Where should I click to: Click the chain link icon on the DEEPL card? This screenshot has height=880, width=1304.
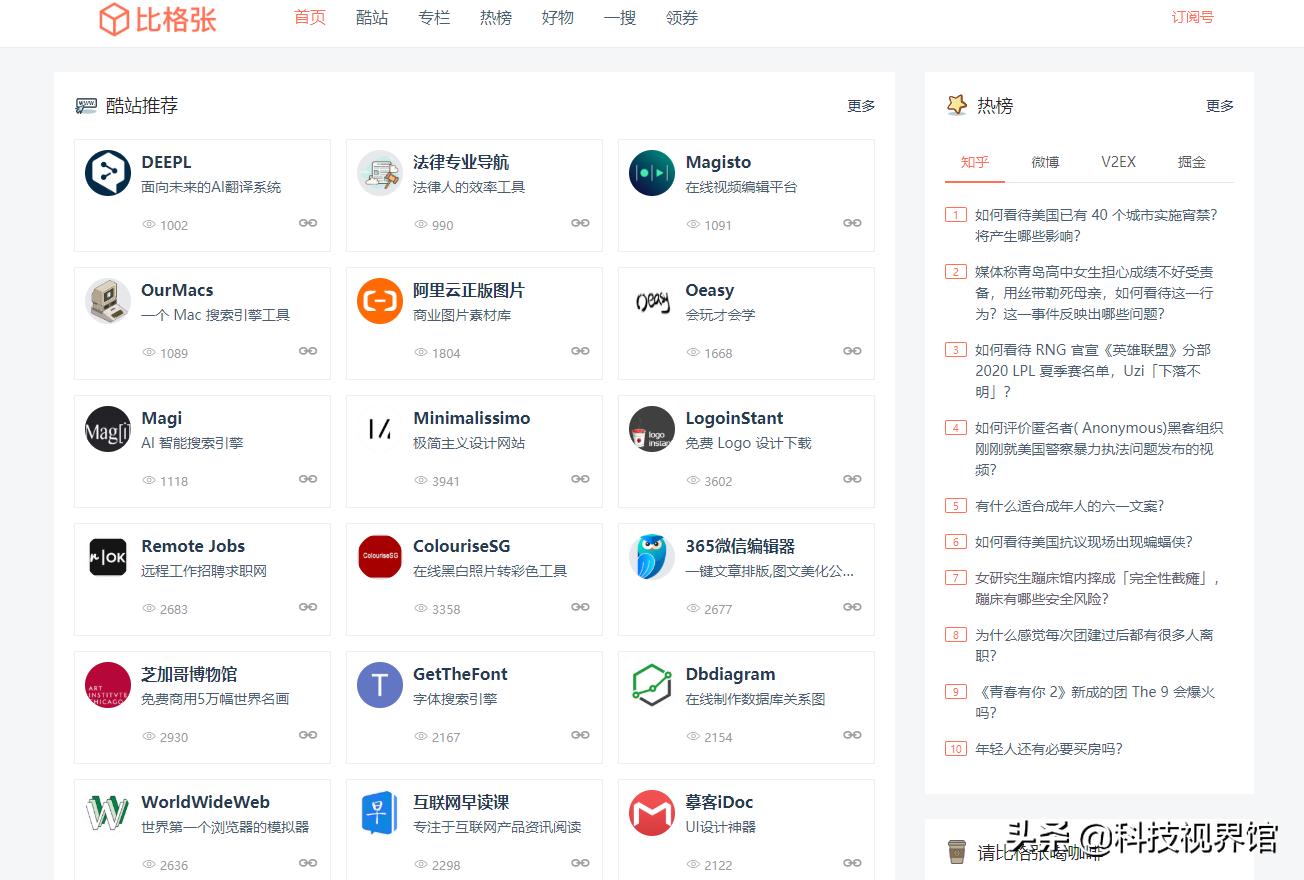pos(308,223)
